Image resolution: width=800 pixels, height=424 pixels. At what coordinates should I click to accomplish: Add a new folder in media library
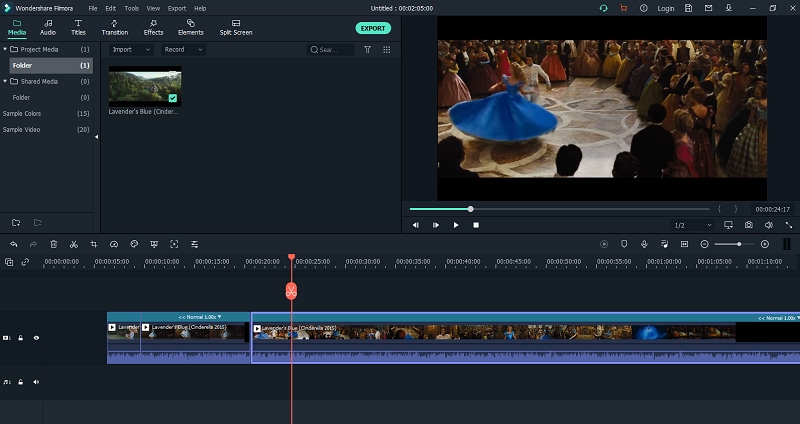[16, 222]
